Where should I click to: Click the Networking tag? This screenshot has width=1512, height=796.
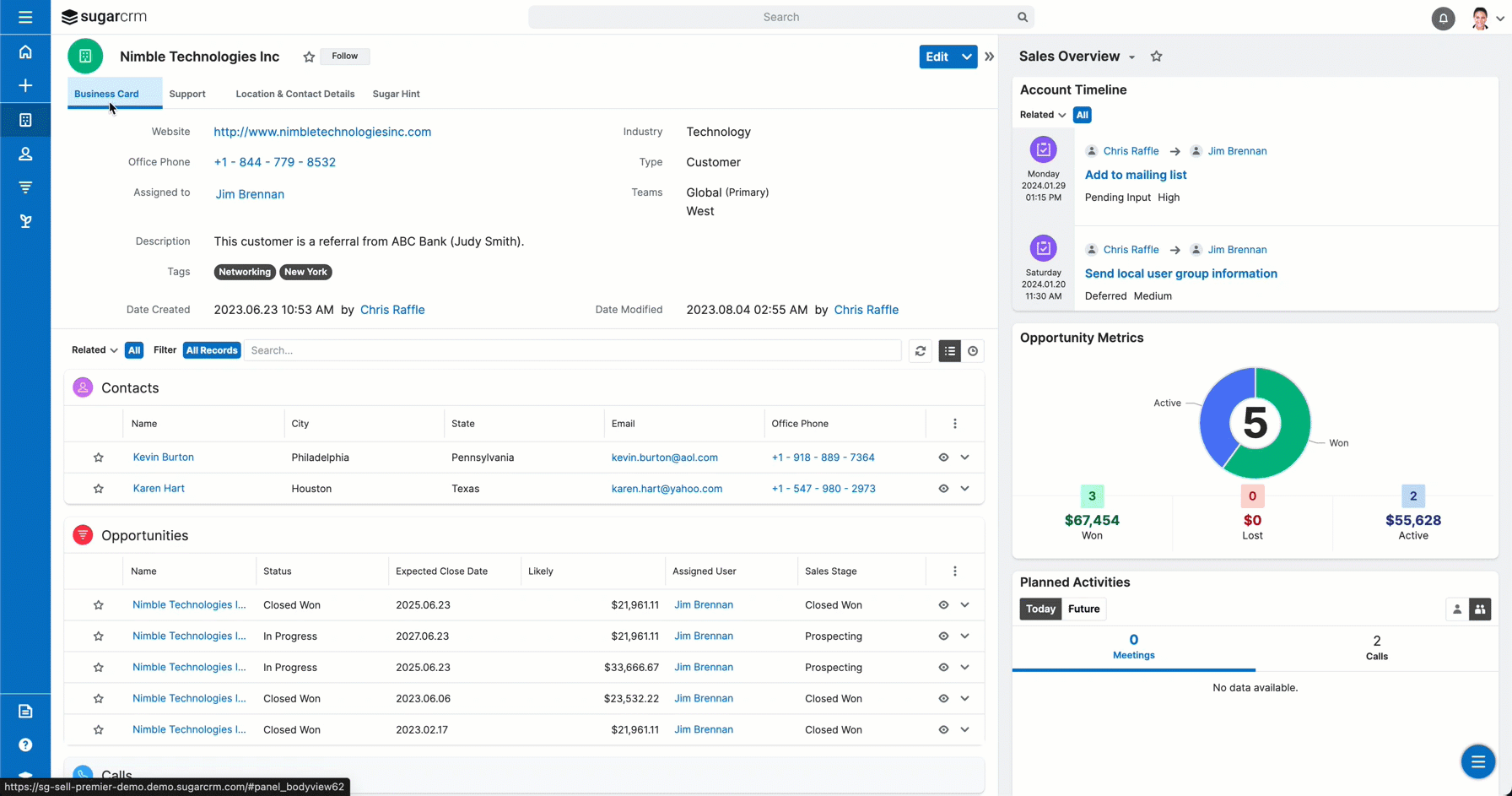point(245,272)
